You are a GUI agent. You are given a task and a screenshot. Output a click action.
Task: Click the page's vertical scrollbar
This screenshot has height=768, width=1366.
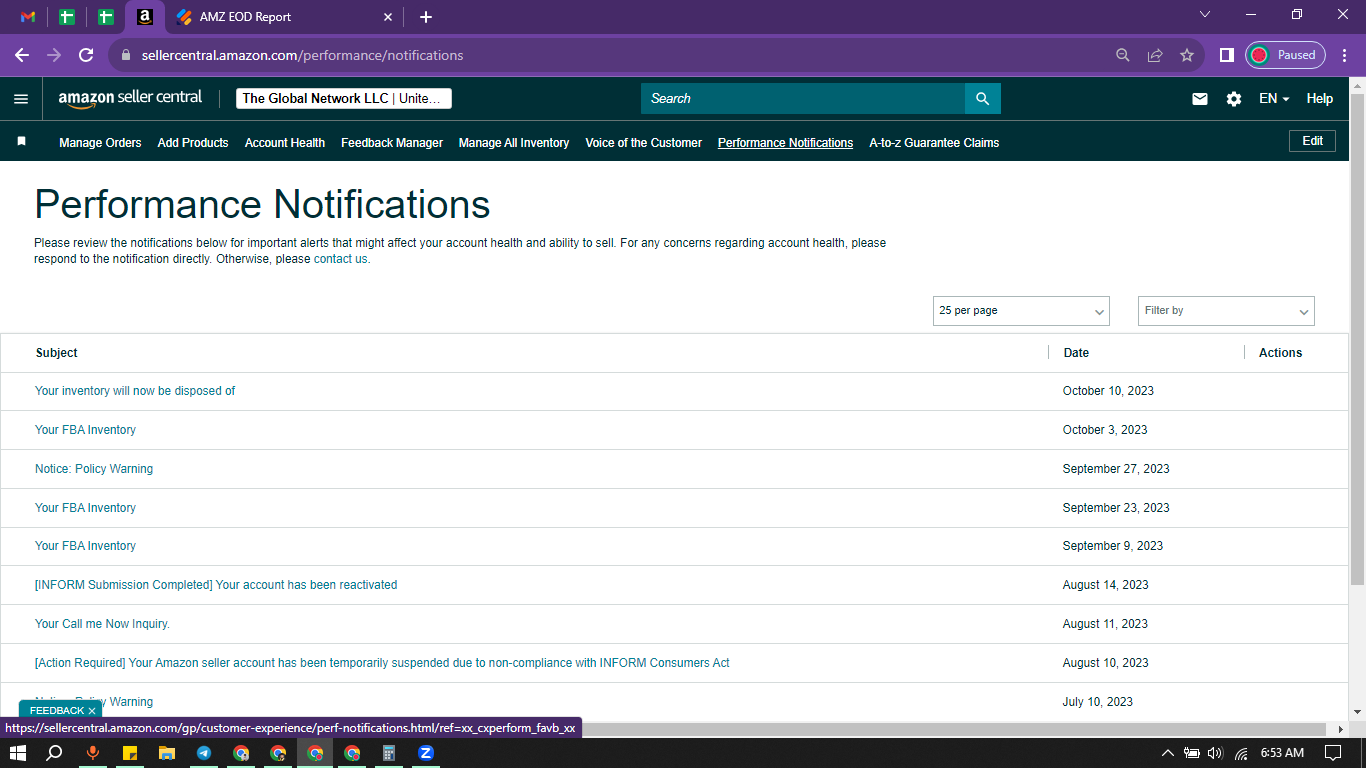tap(1357, 340)
